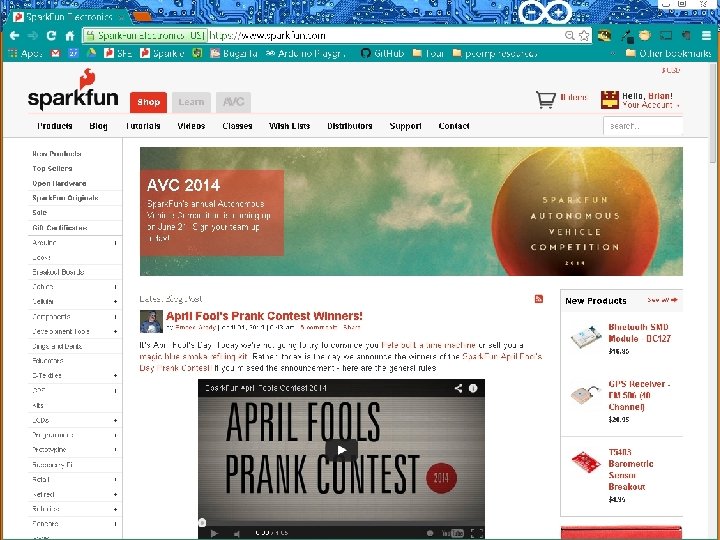
Task: Go back with the browser back arrow
Action: 14,35
